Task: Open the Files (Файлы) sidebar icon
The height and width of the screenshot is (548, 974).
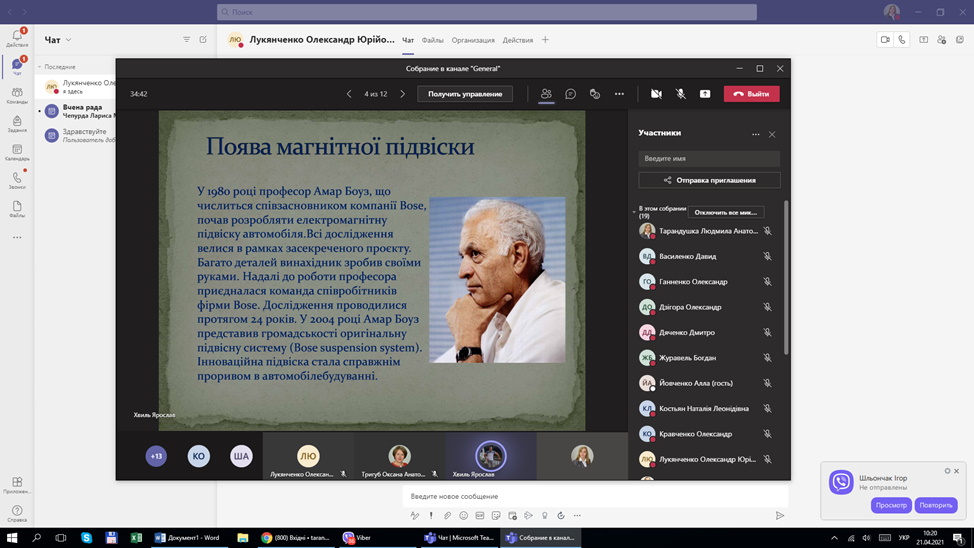Action: tap(17, 209)
